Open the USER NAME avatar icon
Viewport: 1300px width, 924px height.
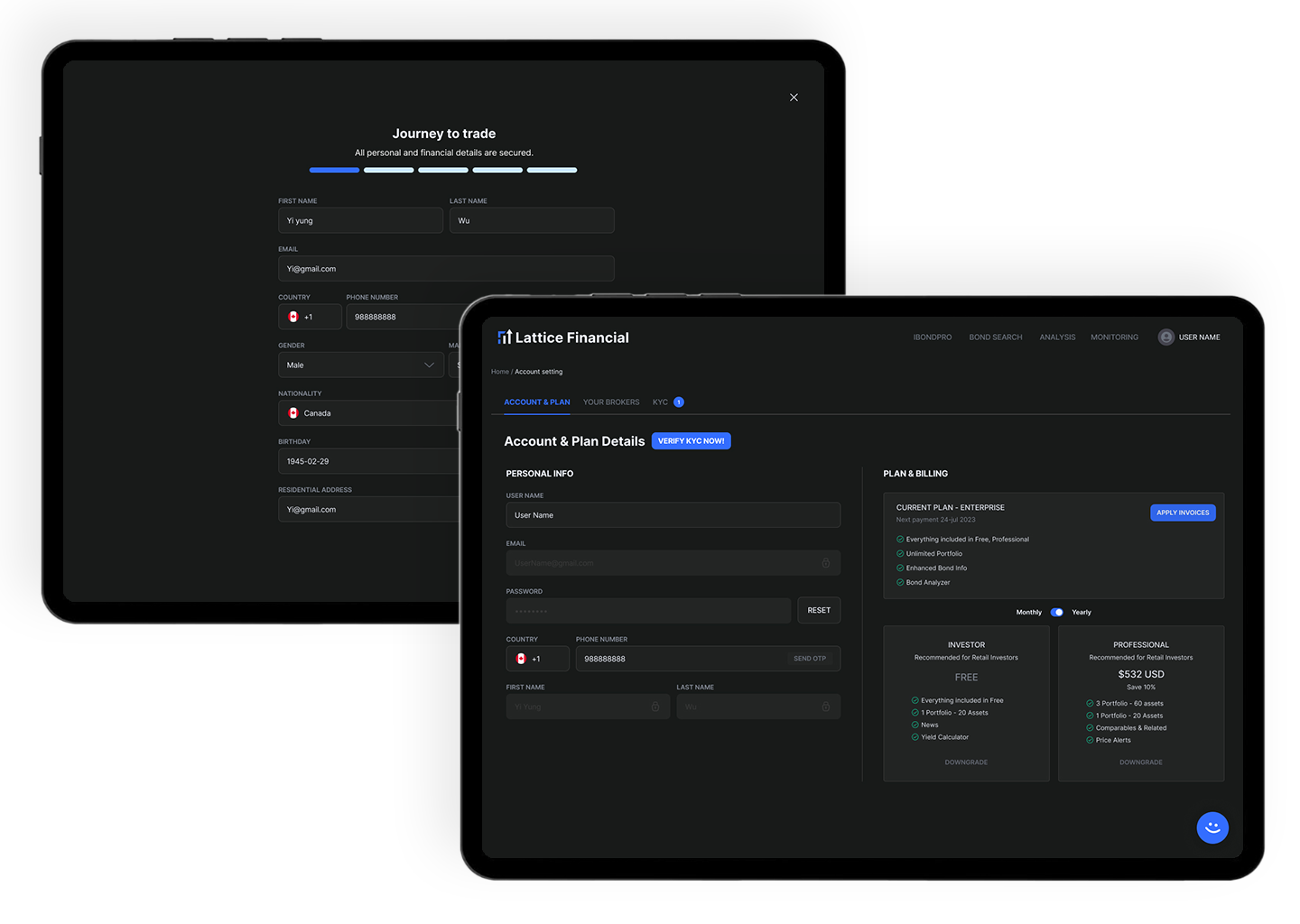[x=1165, y=337]
